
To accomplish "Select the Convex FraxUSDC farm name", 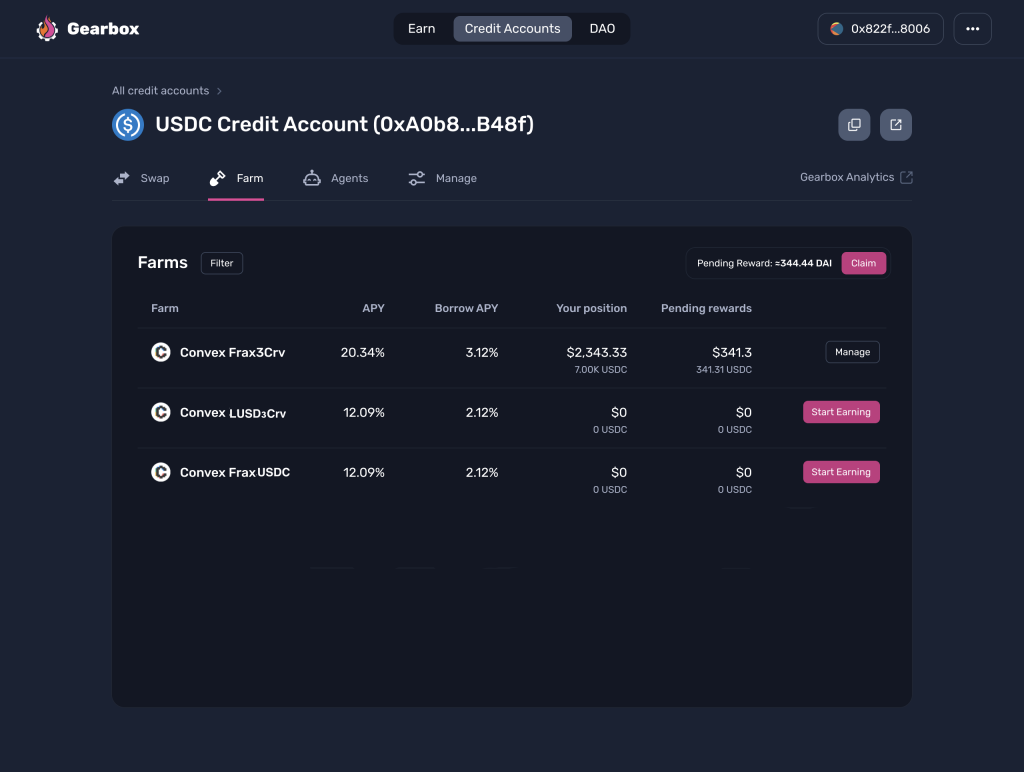I will (235, 472).
